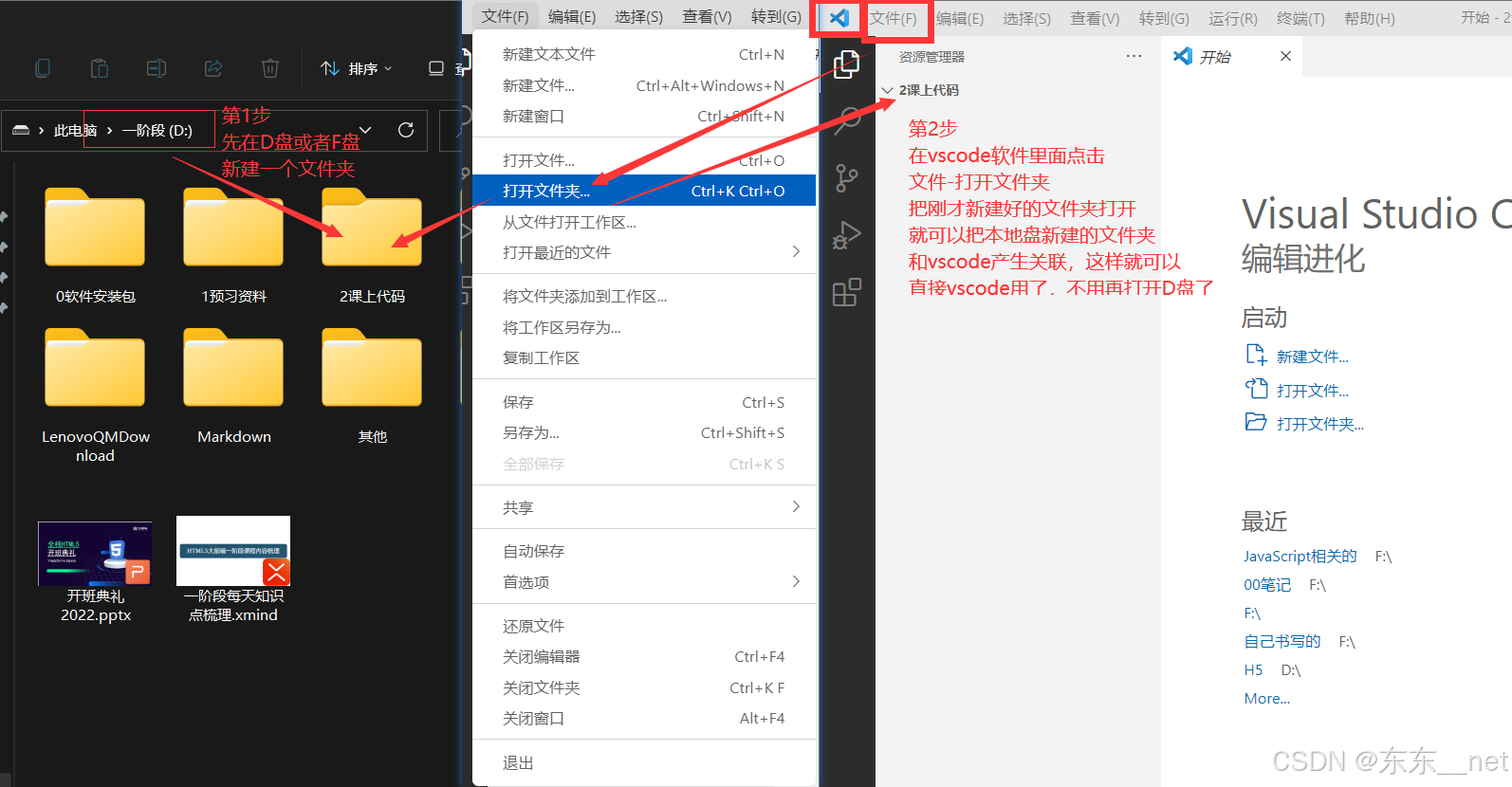The height and width of the screenshot is (787, 1512).
Task: Open recent 00笔记 folder
Action: point(1267,584)
